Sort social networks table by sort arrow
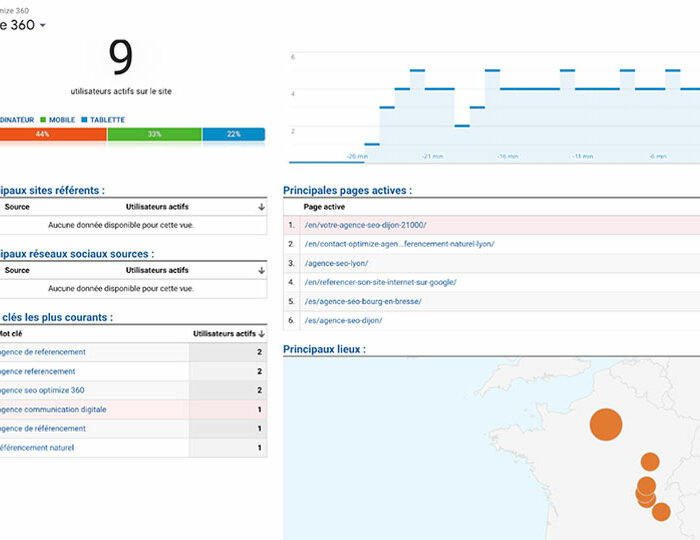Viewport: 700px width, 540px height. (x=261, y=270)
